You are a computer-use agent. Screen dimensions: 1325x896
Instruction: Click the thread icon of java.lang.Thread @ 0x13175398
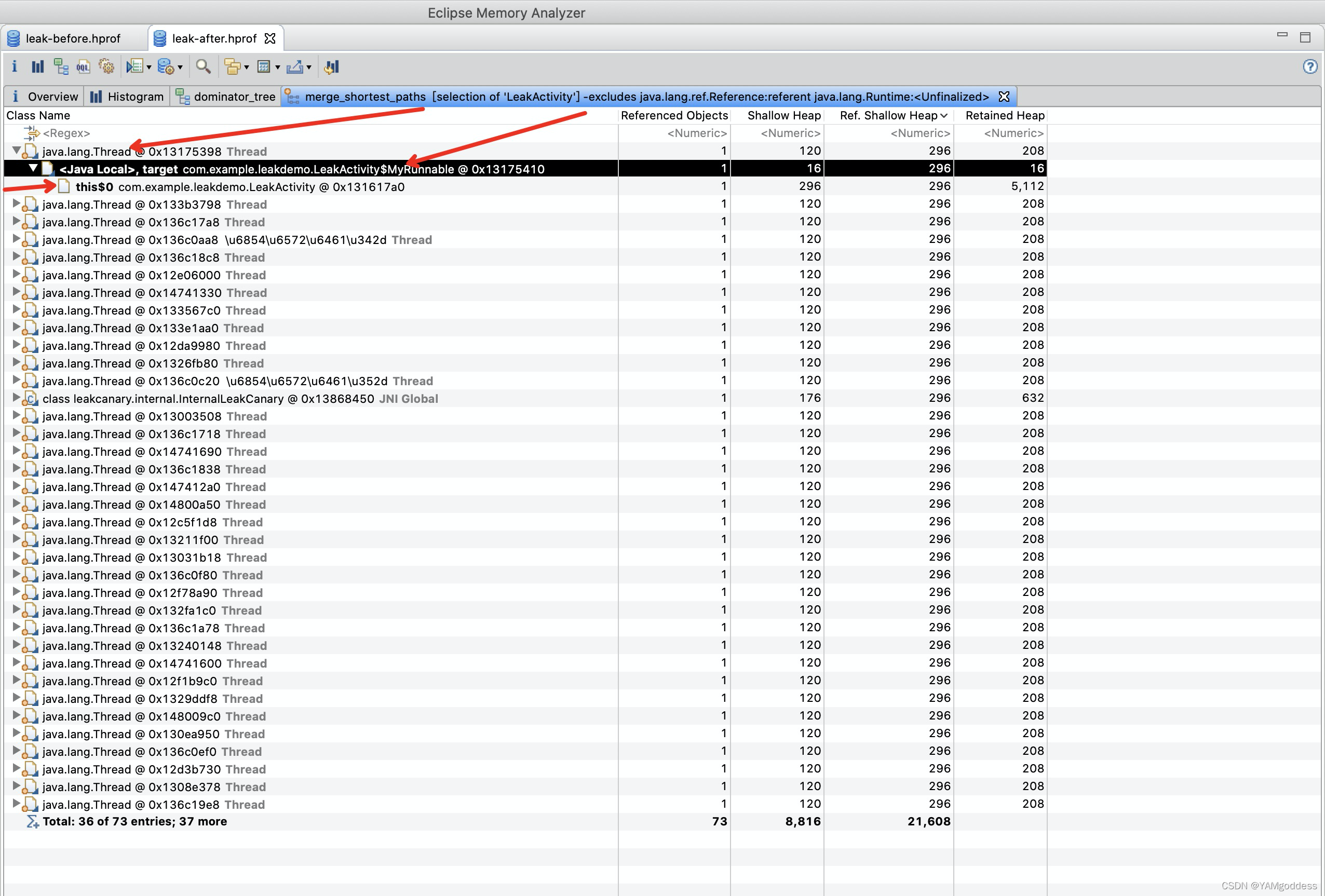pyautogui.click(x=31, y=152)
